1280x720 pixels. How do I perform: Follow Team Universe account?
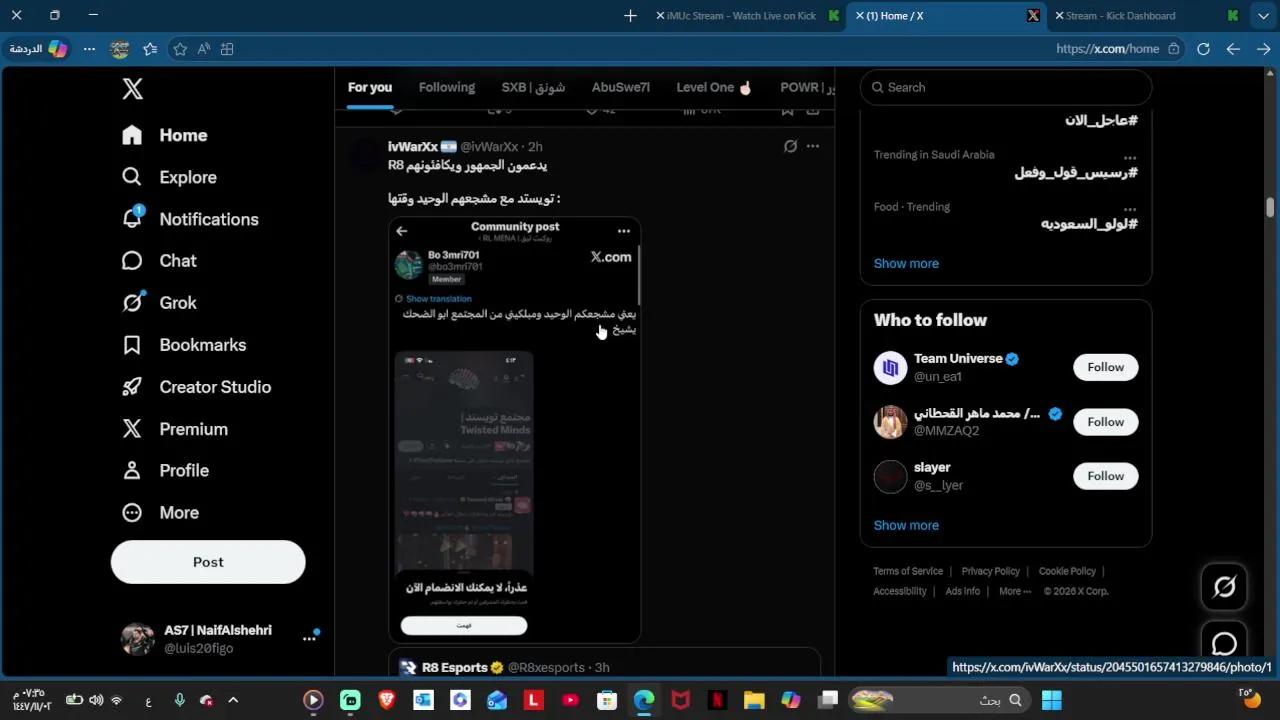tap(1105, 367)
